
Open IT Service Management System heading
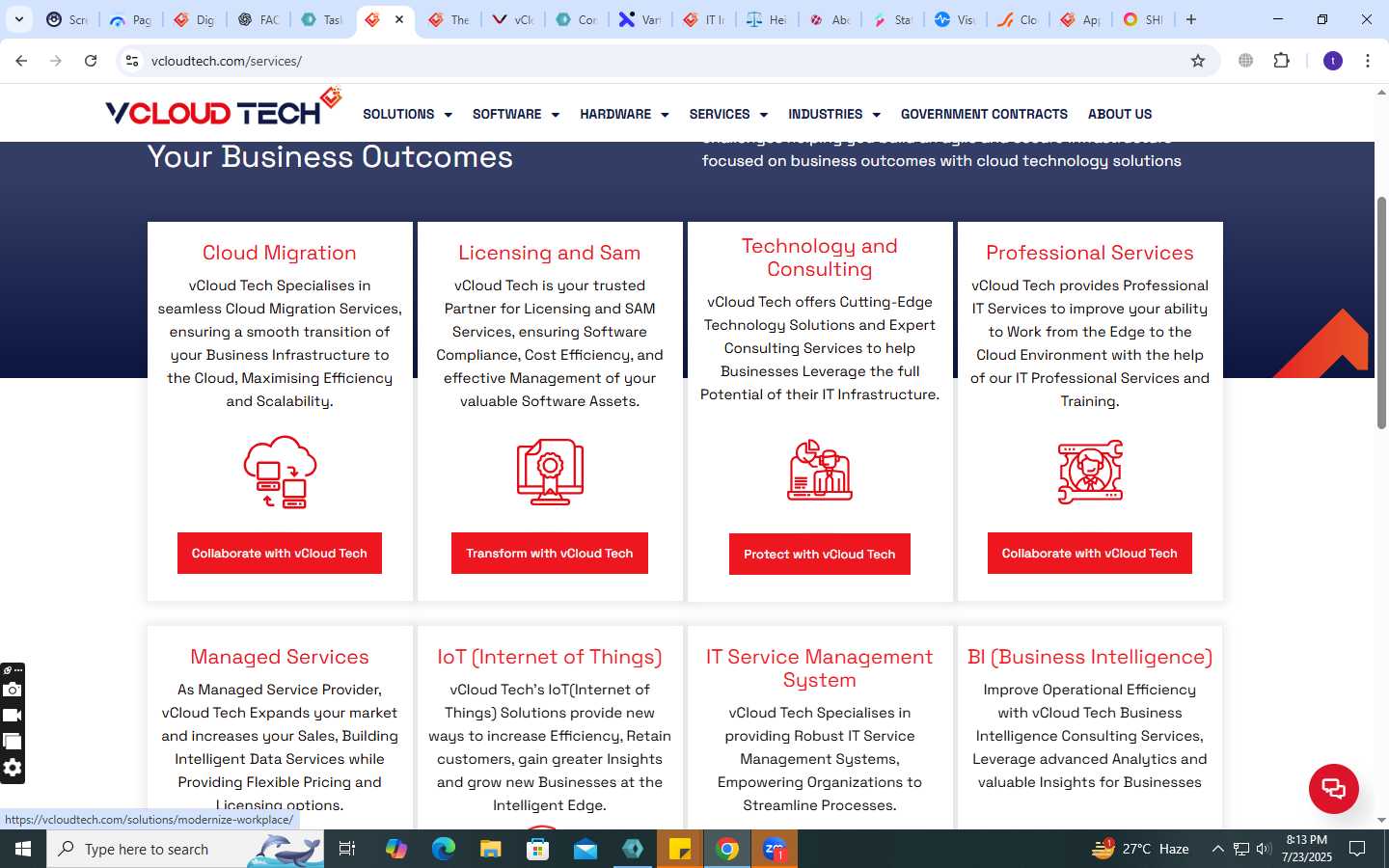click(820, 668)
